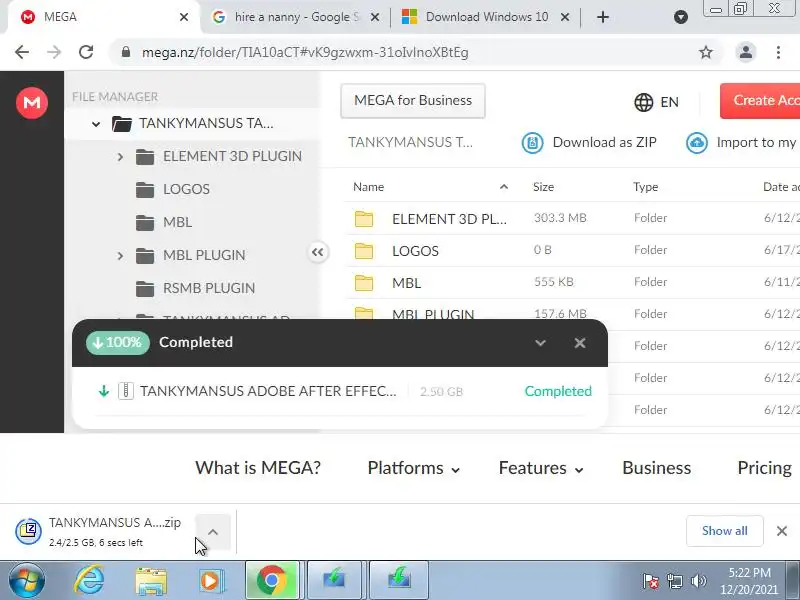The height and width of the screenshot is (600, 800).
Task: Open the Features dropdown menu
Action: click(541, 468)
